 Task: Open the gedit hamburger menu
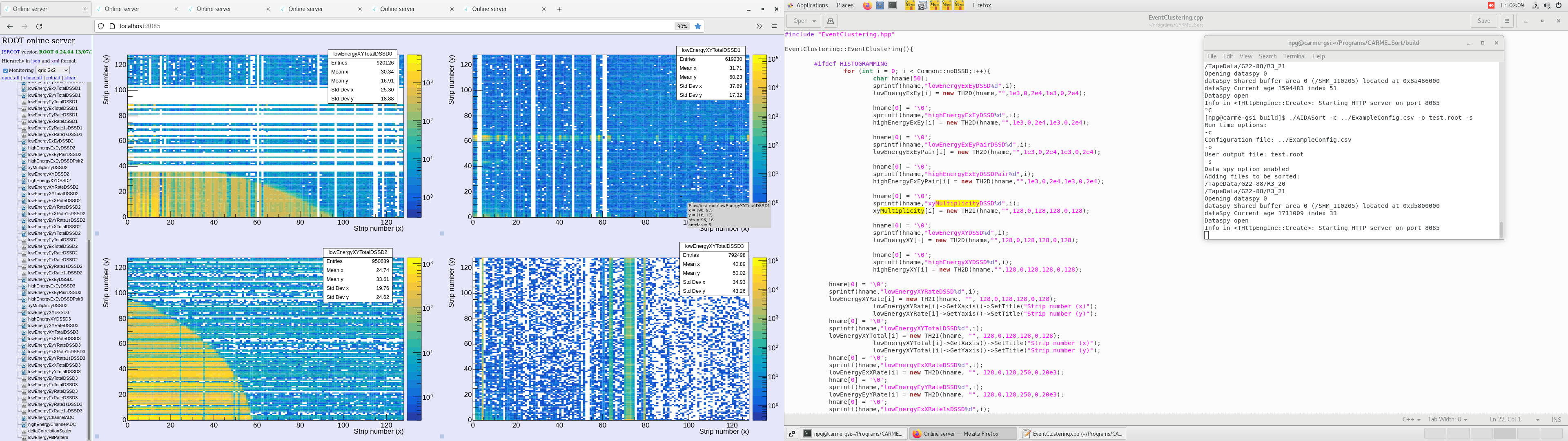tap(1506, 20)
